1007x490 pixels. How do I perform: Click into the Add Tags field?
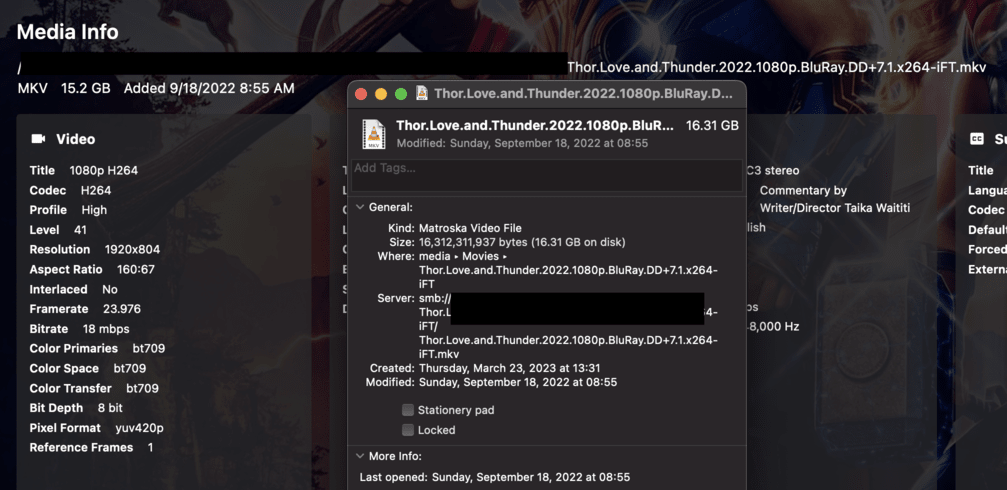pos(547,175)
